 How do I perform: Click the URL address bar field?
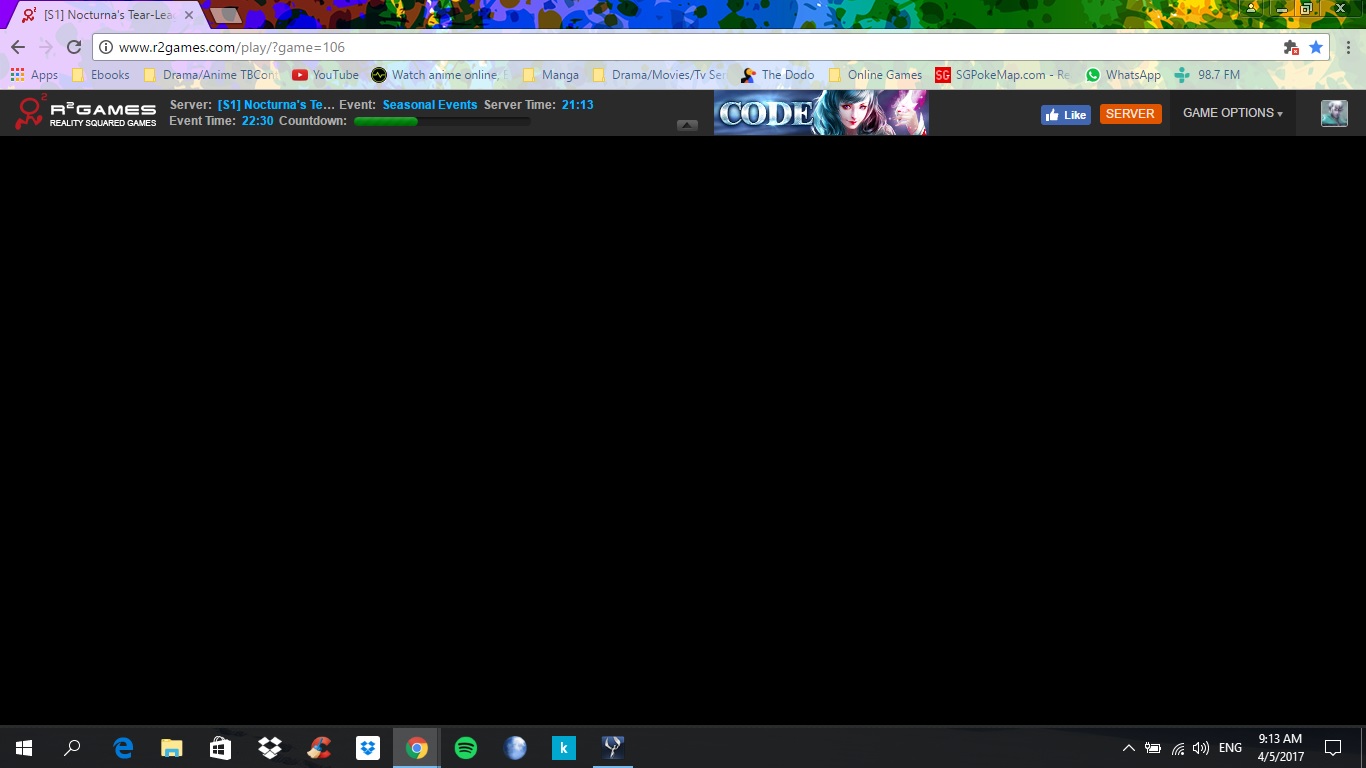(690, 47)
